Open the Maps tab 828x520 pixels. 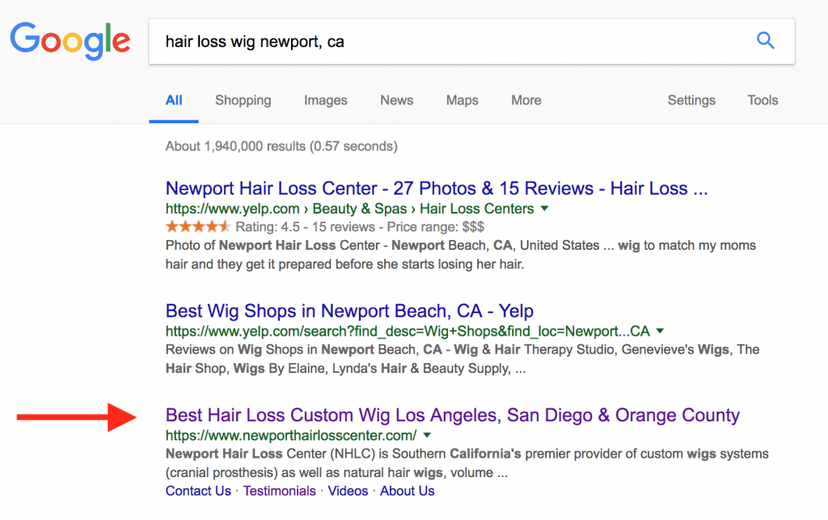coord(462,100)
